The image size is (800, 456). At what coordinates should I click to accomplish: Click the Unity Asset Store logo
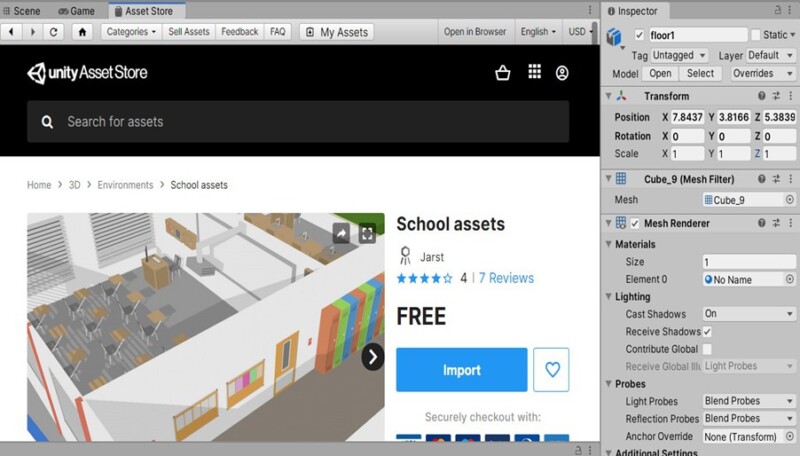click(87, 73)
